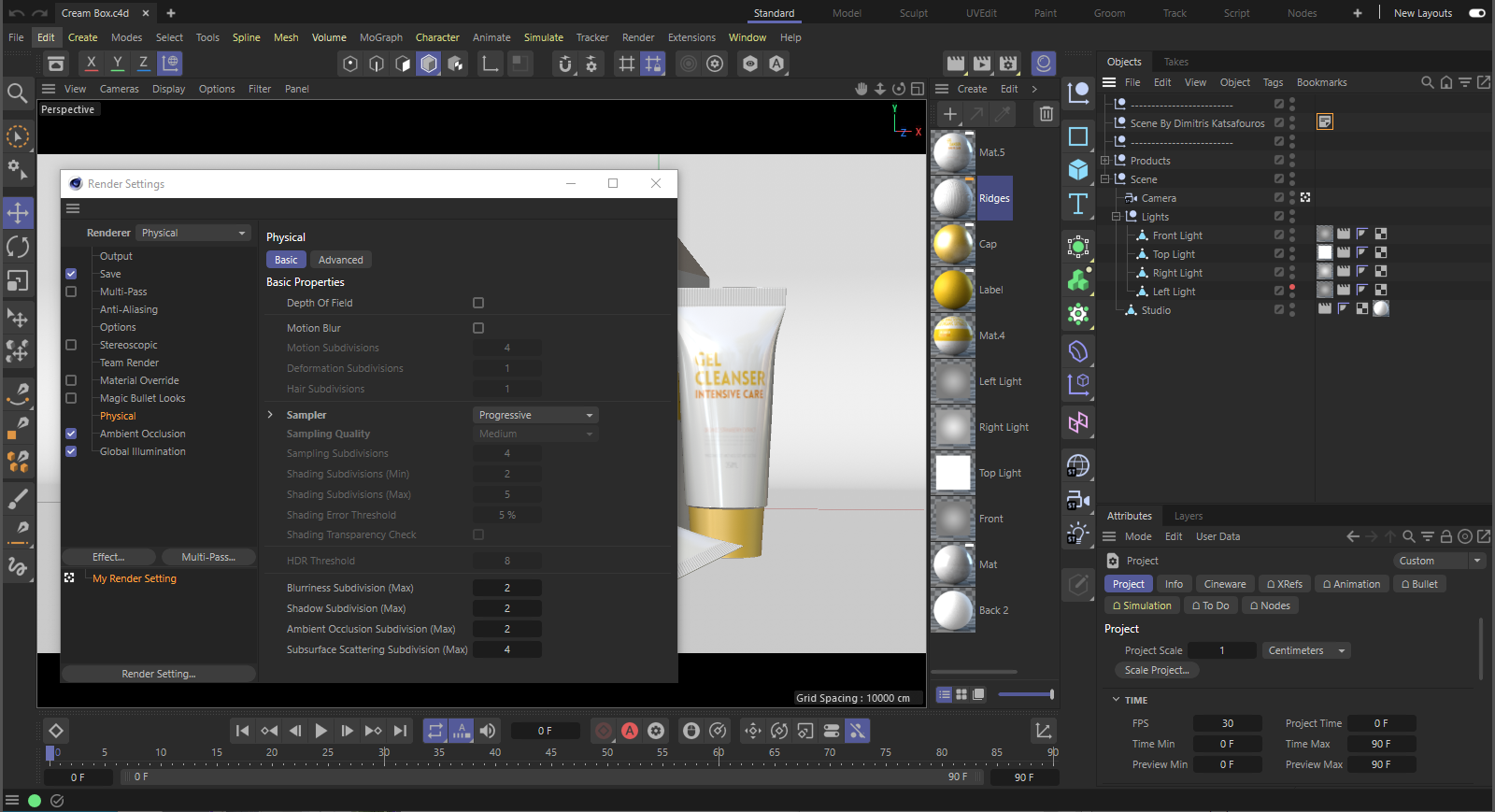
Task: Select the Top Light white material
Action: point(953,473)
